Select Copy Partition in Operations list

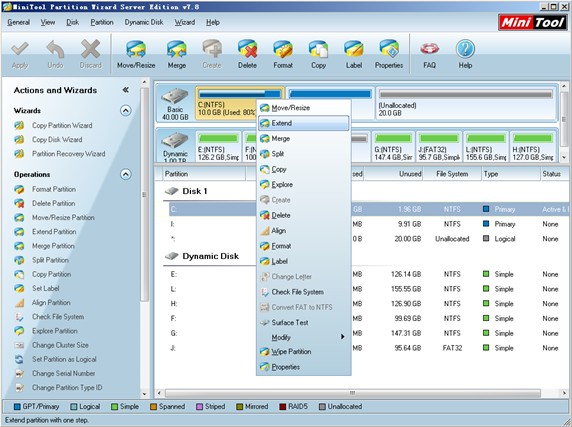pos(51,274)
